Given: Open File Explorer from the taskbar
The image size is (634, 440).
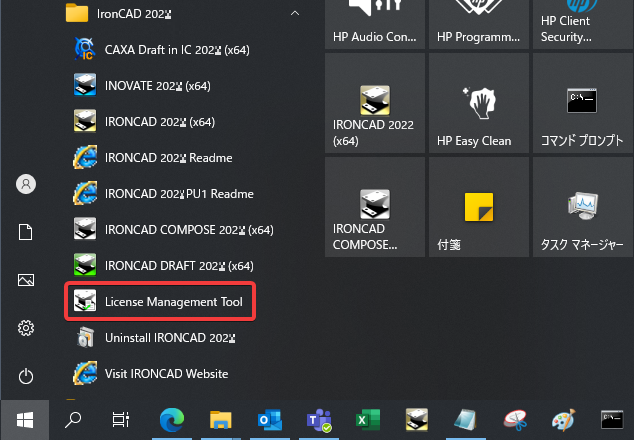Looking at the screenshot, I should click(221, 420).
